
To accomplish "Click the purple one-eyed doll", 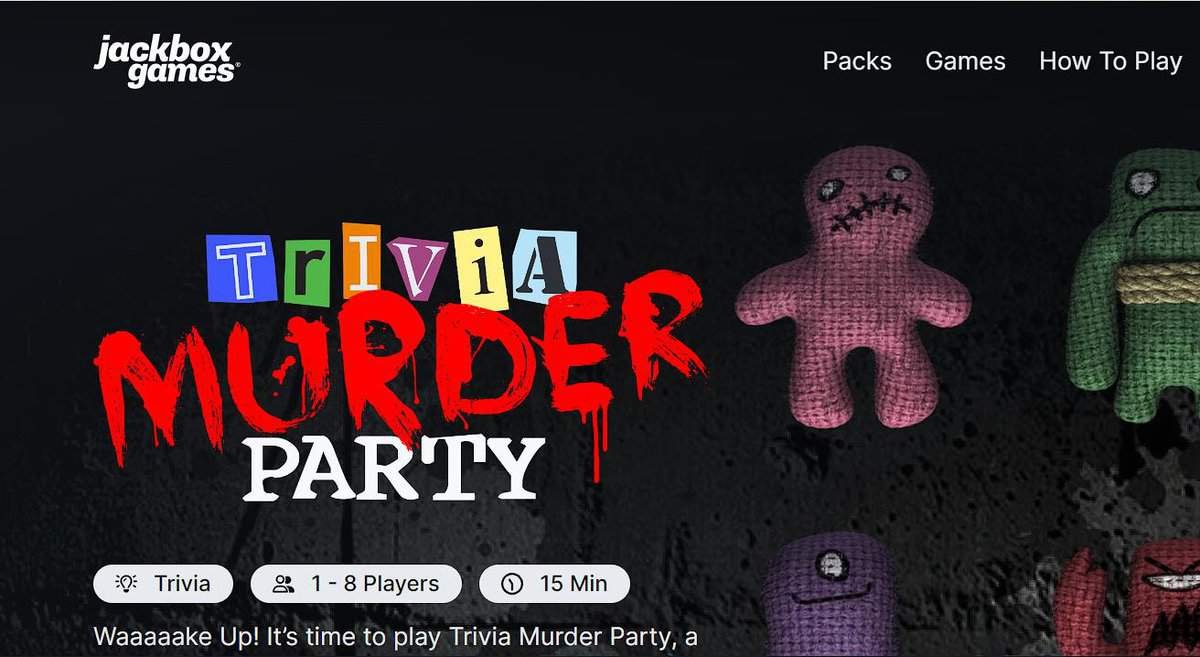I will point(827,595).
